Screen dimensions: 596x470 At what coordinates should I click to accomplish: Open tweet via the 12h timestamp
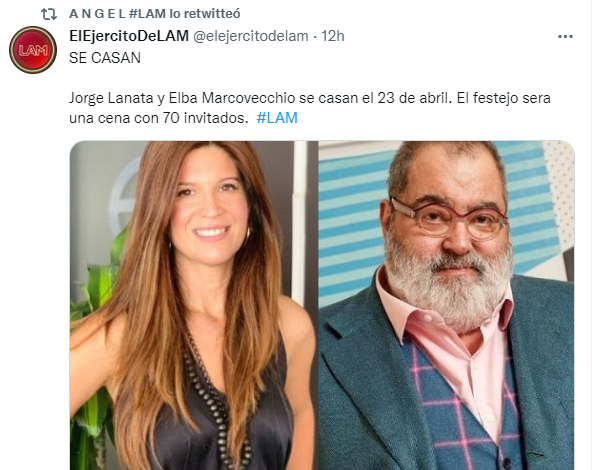[333, 36]
